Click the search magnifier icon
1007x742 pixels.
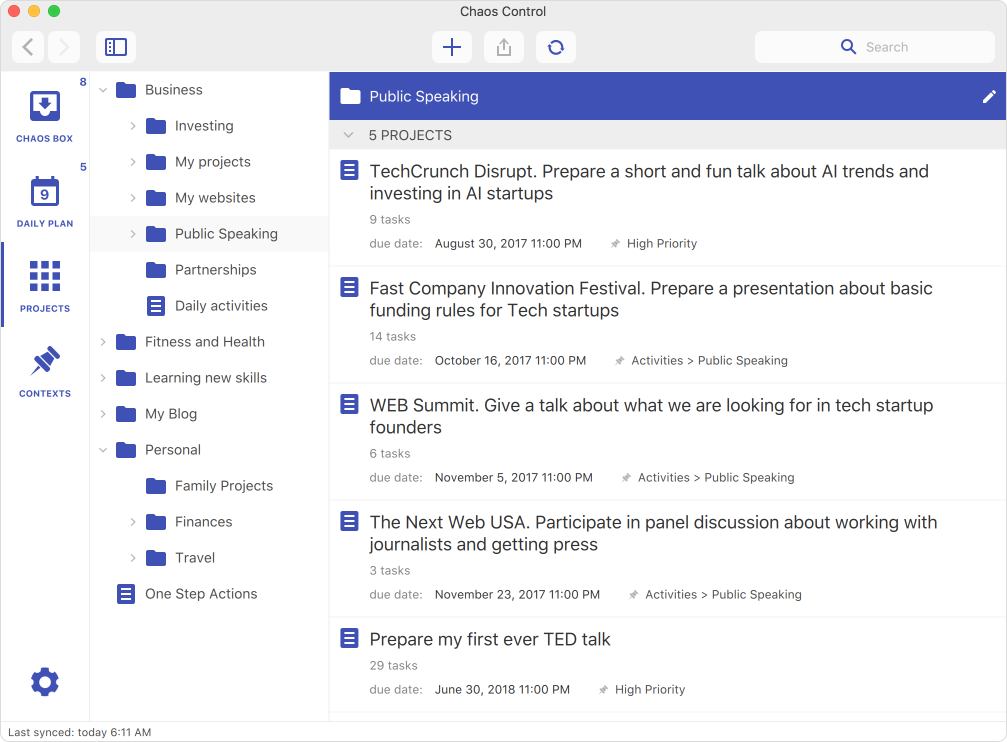(848, 47)
